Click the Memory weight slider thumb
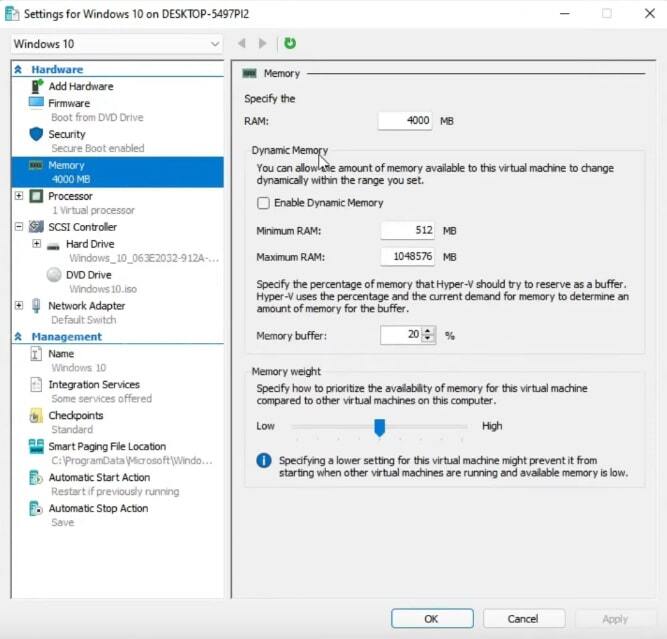The image size is (667, 639). pos(379,427)
